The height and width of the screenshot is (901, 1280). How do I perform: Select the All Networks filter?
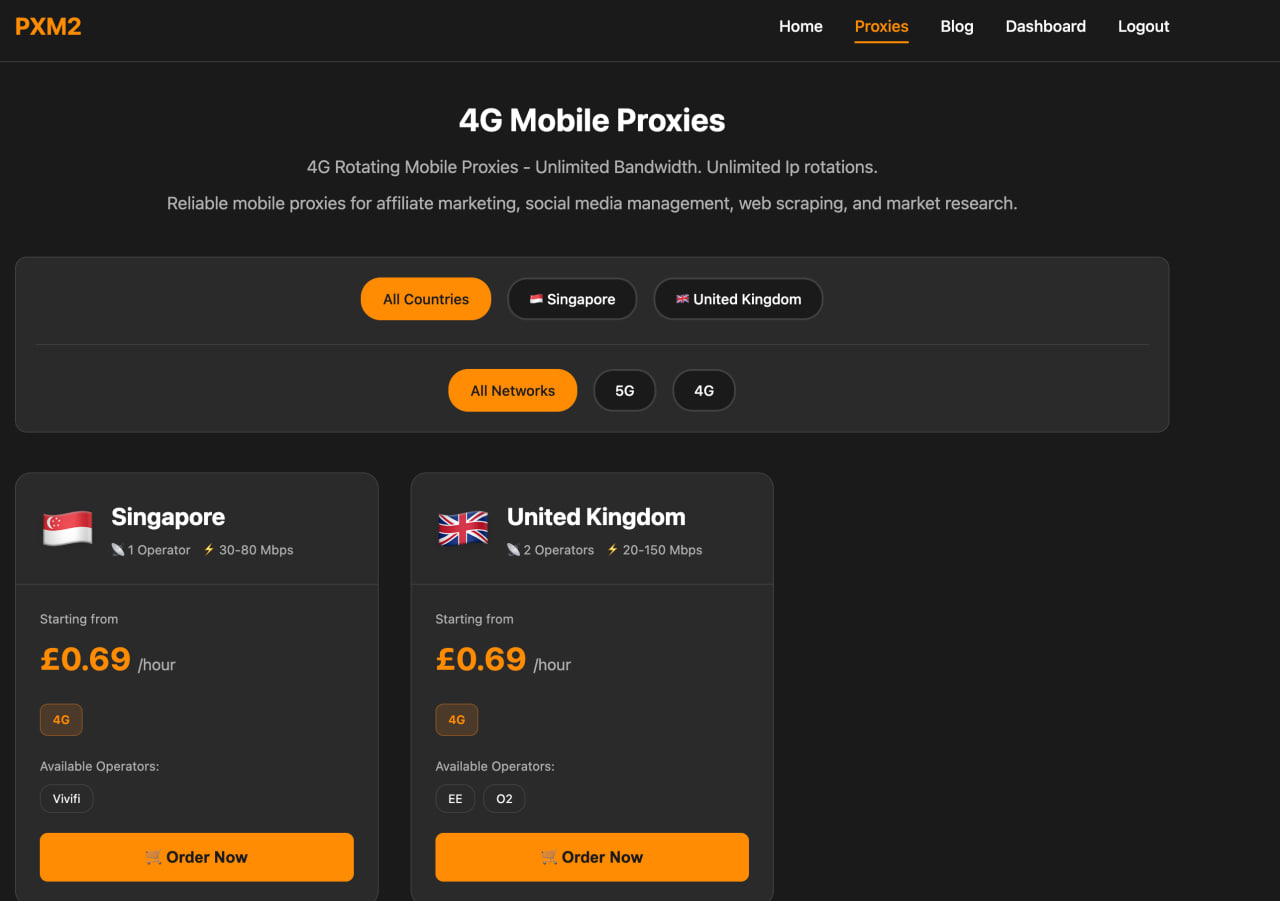pos(513,391)
